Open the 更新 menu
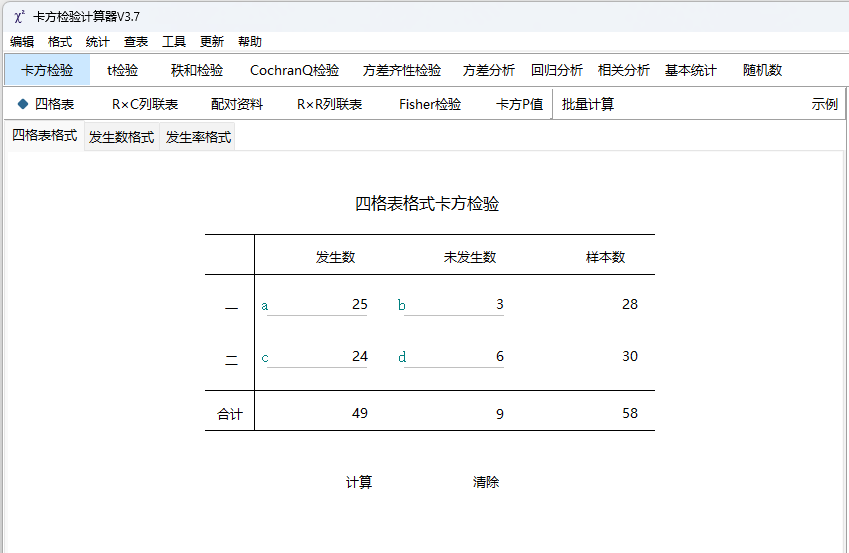 (x=212, y=42)
